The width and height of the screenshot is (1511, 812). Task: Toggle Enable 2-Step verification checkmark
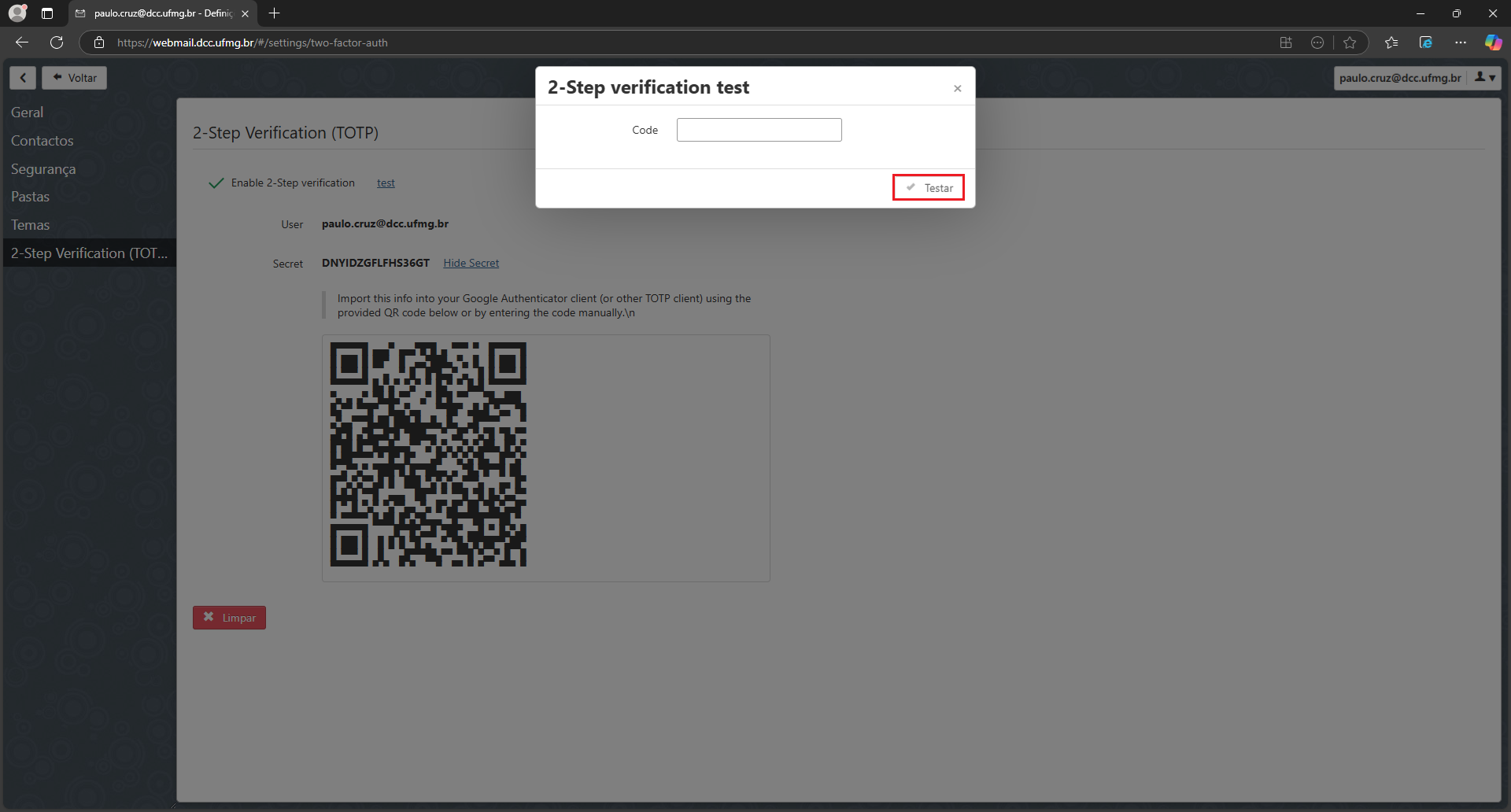(216, 183)
